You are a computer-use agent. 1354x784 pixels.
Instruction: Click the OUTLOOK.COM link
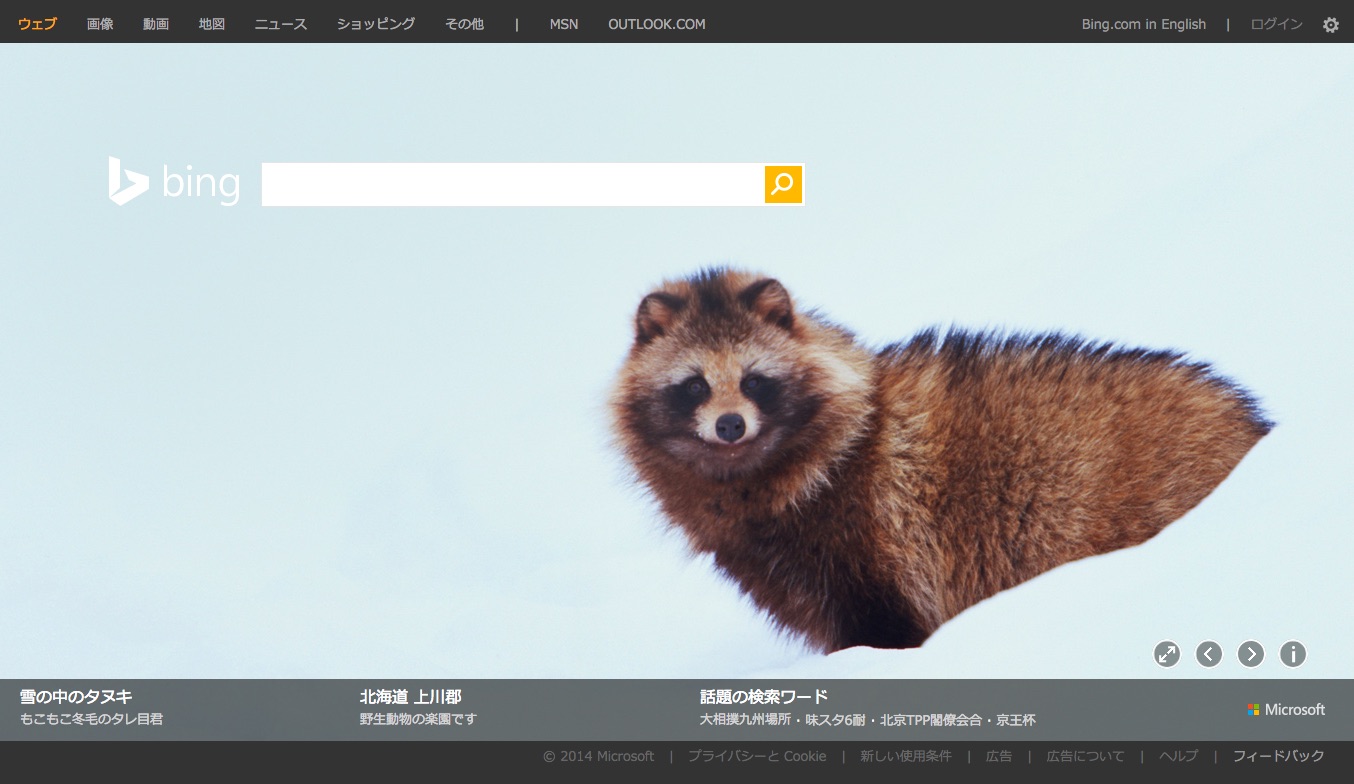656,24
